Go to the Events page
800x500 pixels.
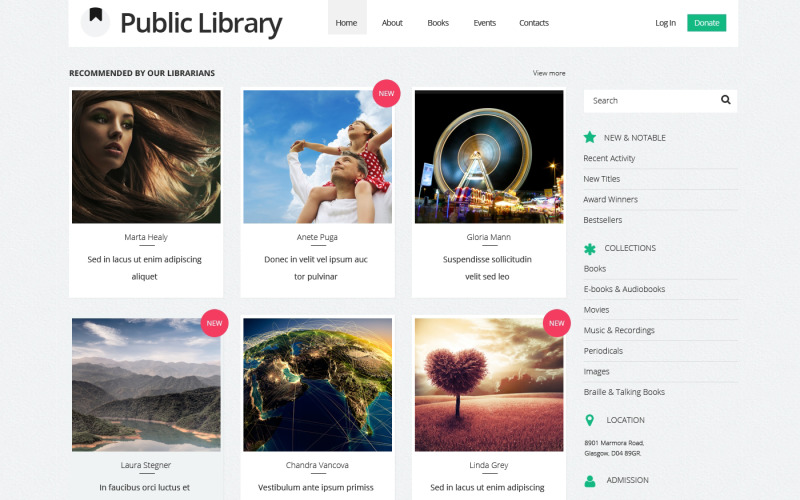click(484, 23)
